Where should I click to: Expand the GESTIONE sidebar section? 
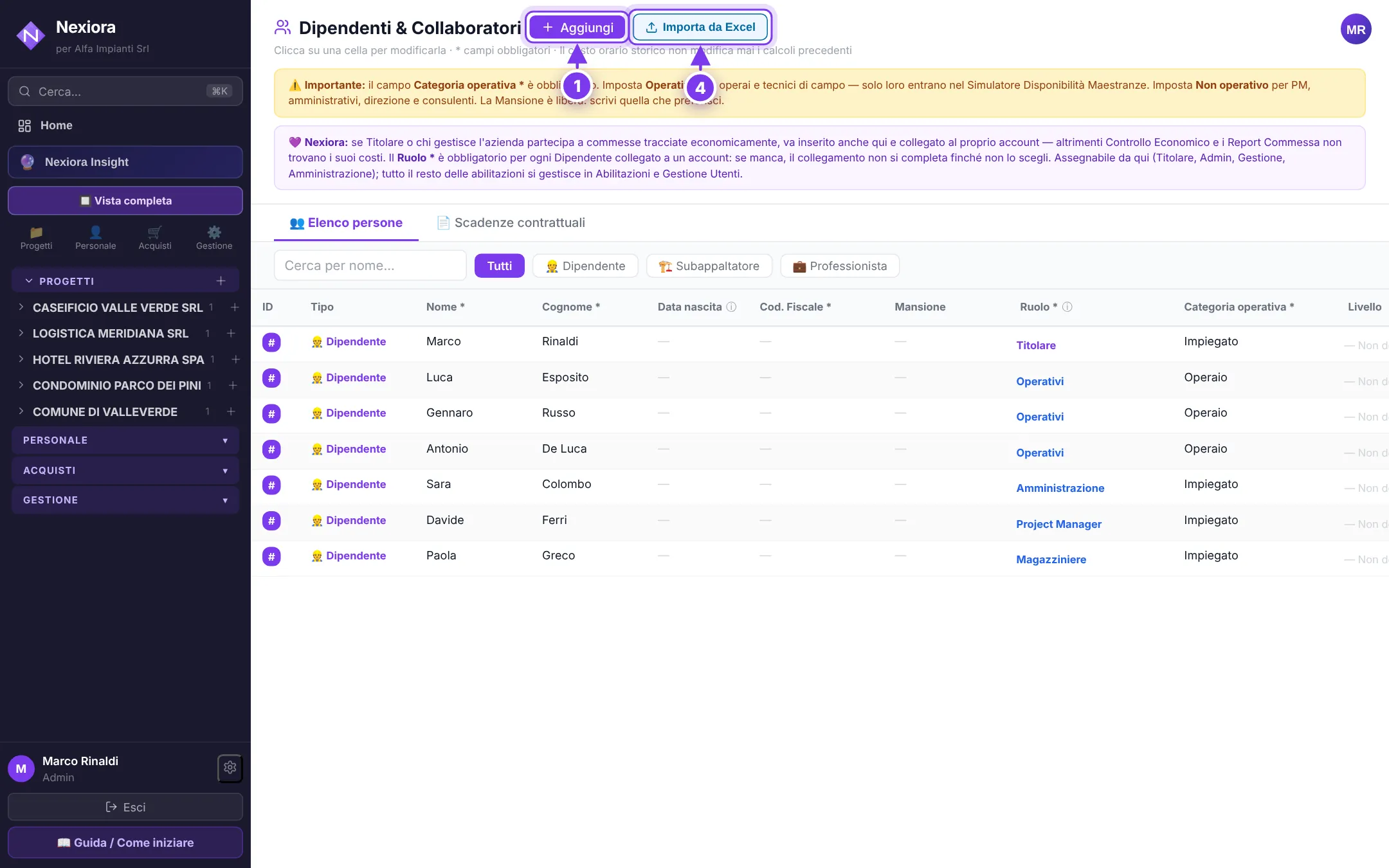pos(125,500)
